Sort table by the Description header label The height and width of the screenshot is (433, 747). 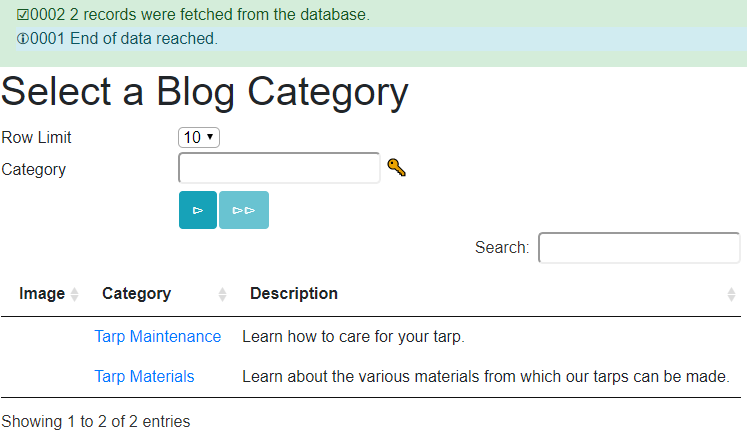pyautogui.click(x=294, y=294)
